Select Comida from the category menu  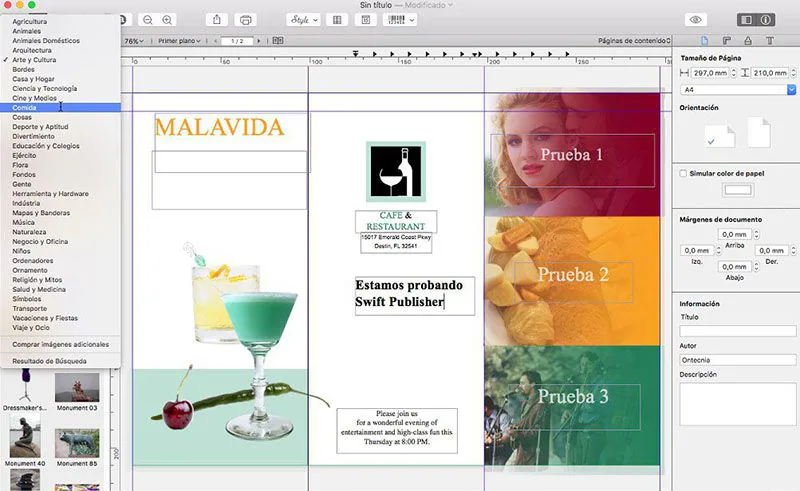pos(60,108)
